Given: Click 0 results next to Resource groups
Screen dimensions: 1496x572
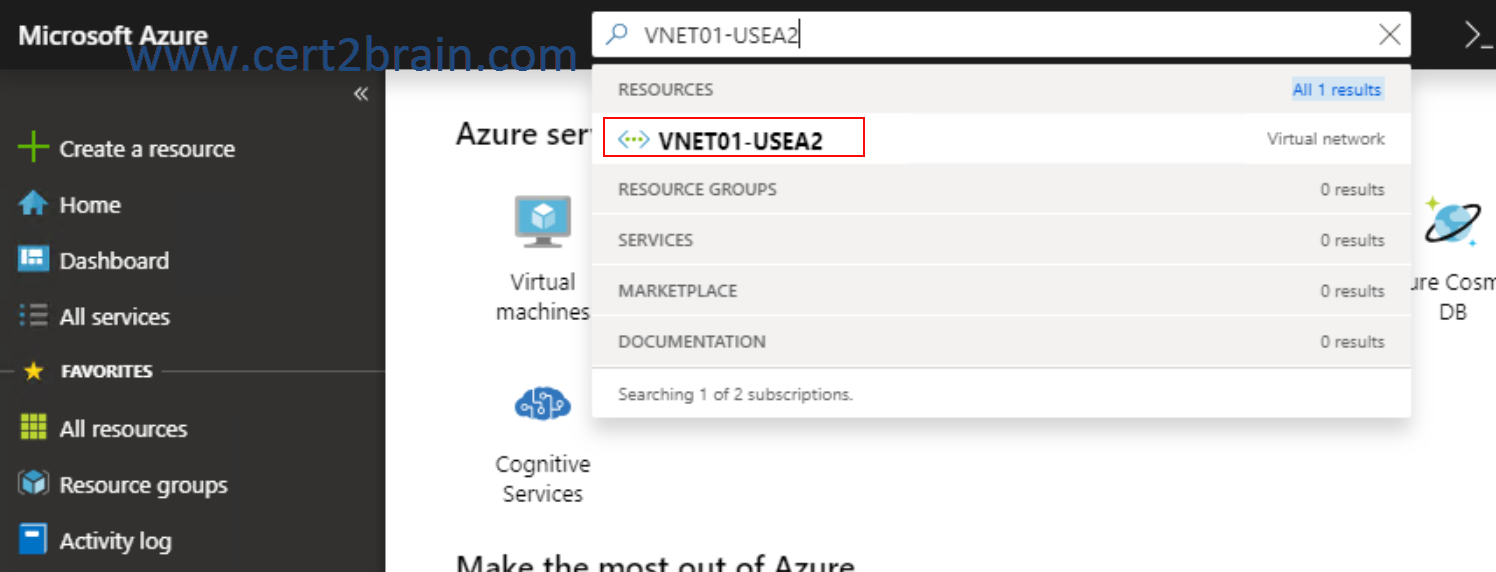Looking at the screenshot, I should [x=1352, y=189].
